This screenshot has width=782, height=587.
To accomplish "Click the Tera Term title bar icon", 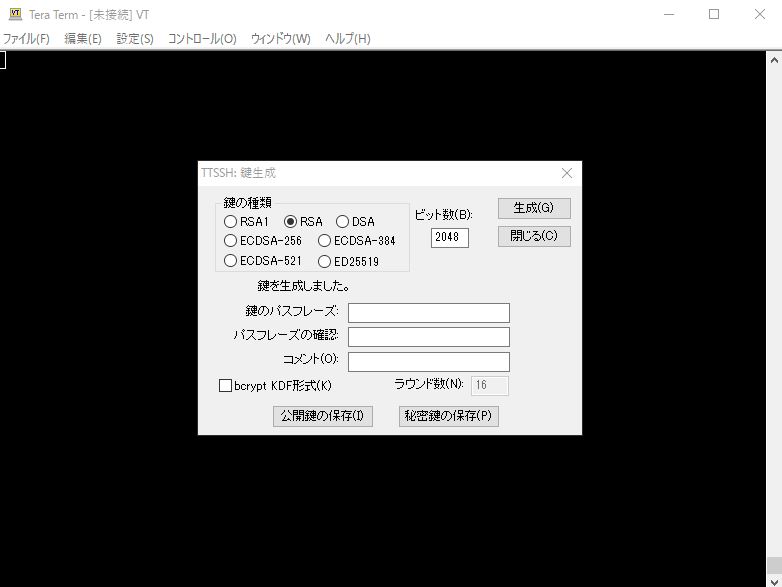I will 15,14.
